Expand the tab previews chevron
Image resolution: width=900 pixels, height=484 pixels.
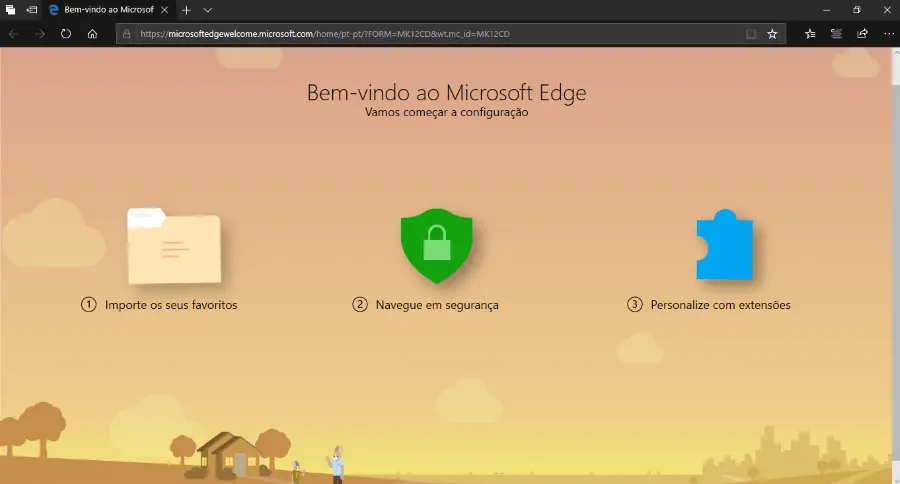coord(208,10)
